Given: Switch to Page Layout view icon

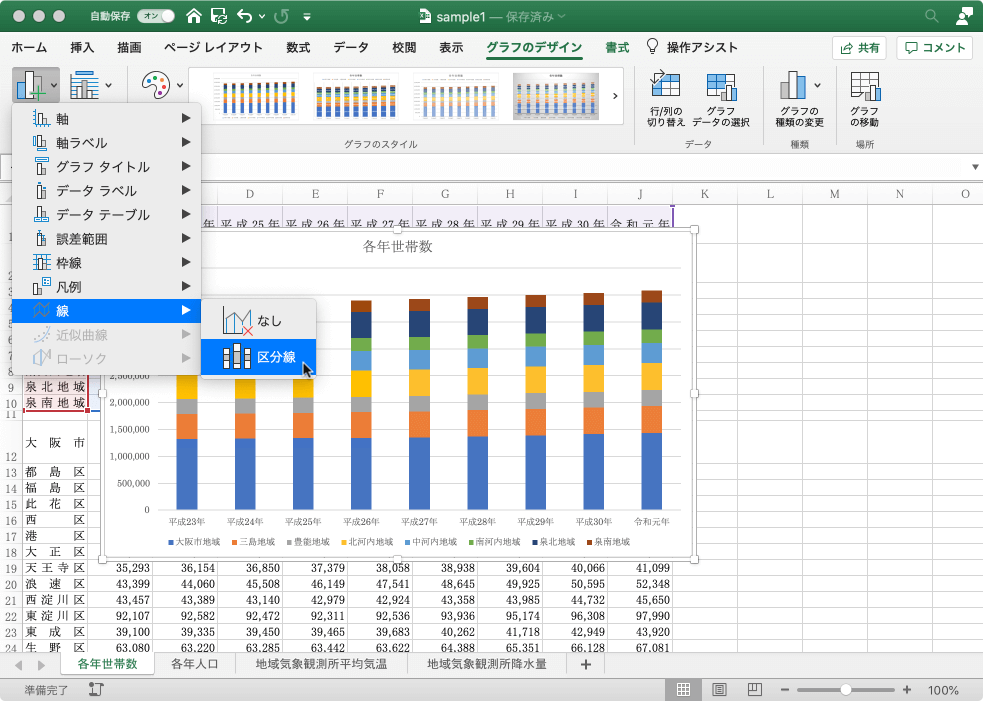Looking at the screenshot, I should pyautogui.click(x=719, y=690).
